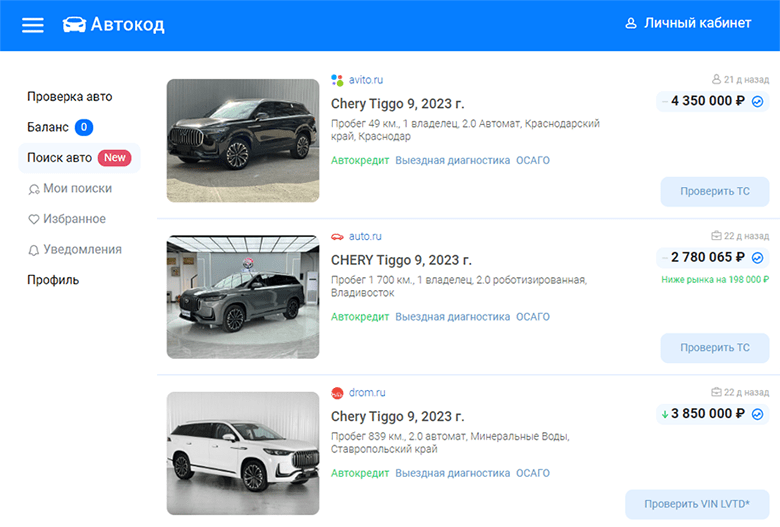Click Проверить ТС for the avito.ru listing
The width and height of the screenshot is (780, 527).
(x=715, y=192)
